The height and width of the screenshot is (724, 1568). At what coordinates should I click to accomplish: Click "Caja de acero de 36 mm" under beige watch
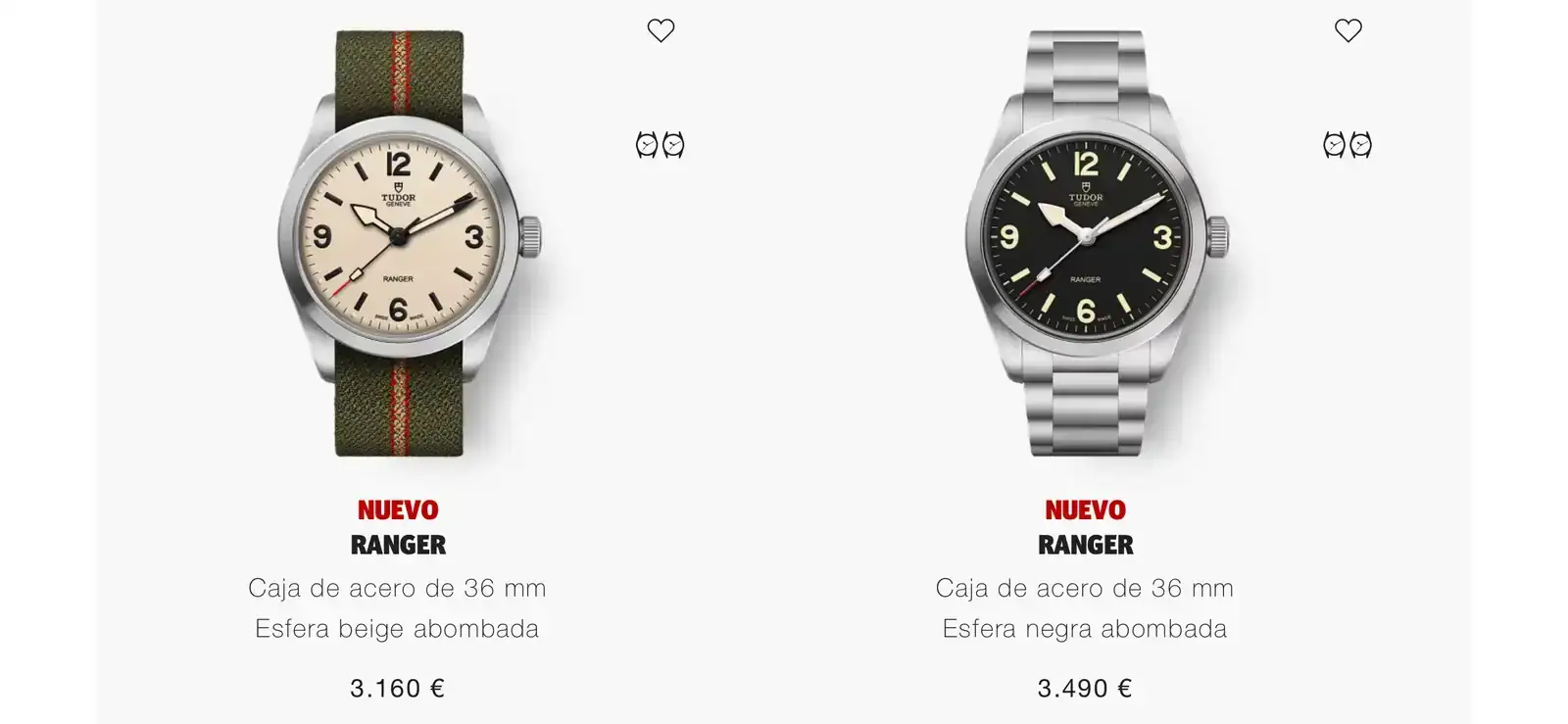397,588
